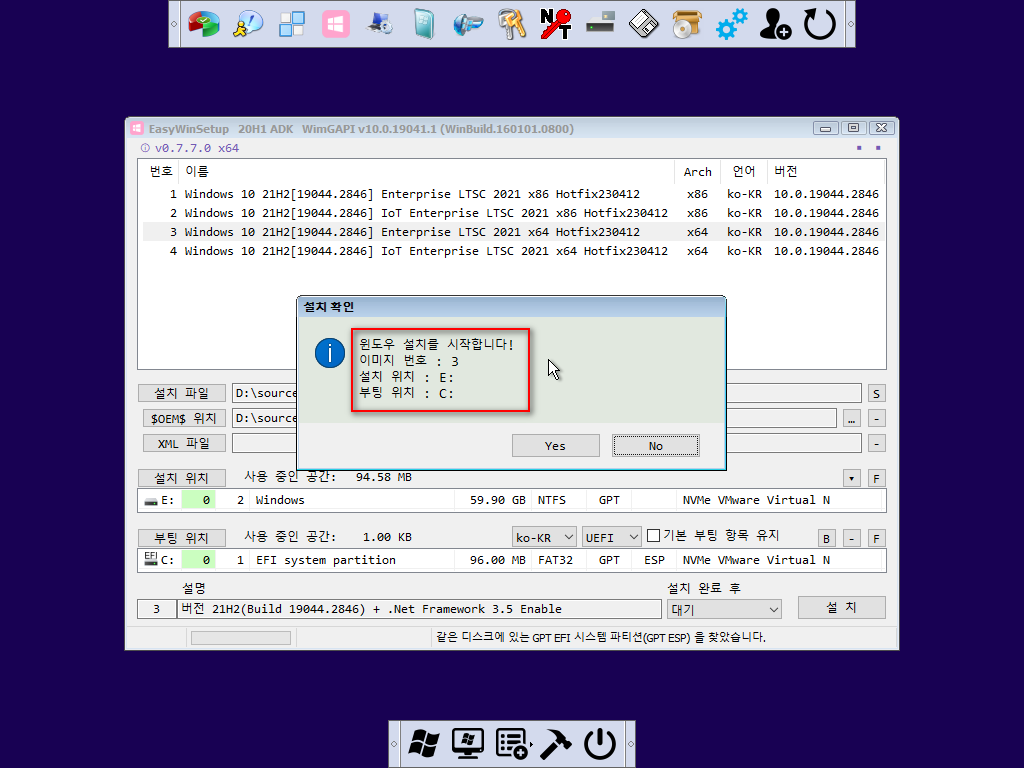Click the 설 치 install button

pos(842,607)
